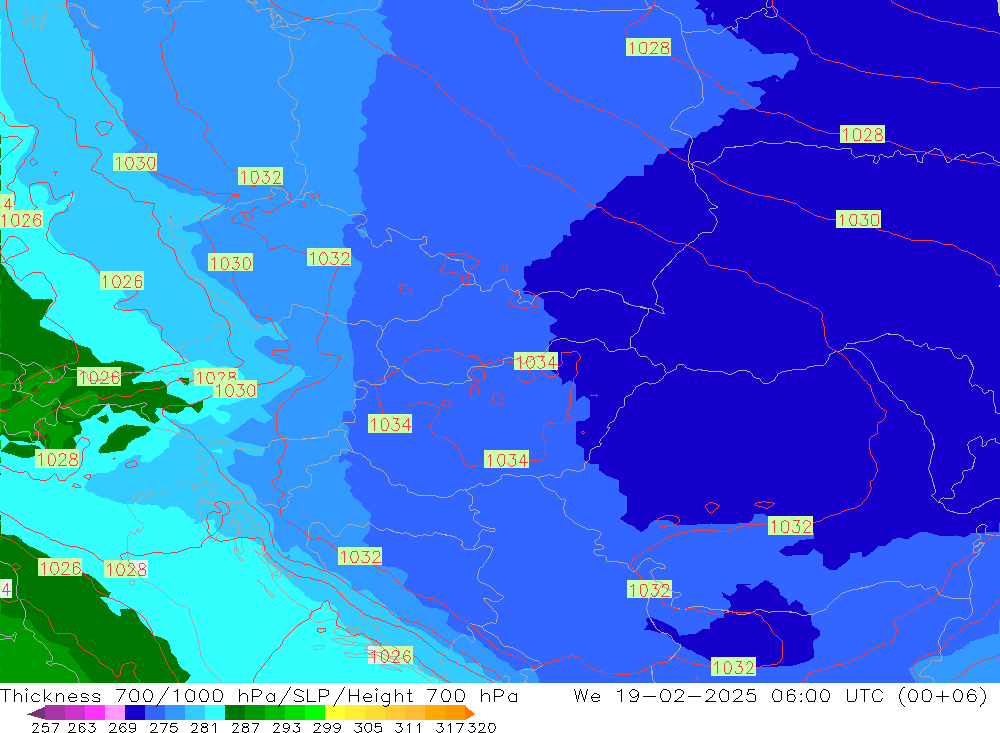Click the legend value 269
1000x733 pixels.
pyautogui.click(x=122, y=727)
